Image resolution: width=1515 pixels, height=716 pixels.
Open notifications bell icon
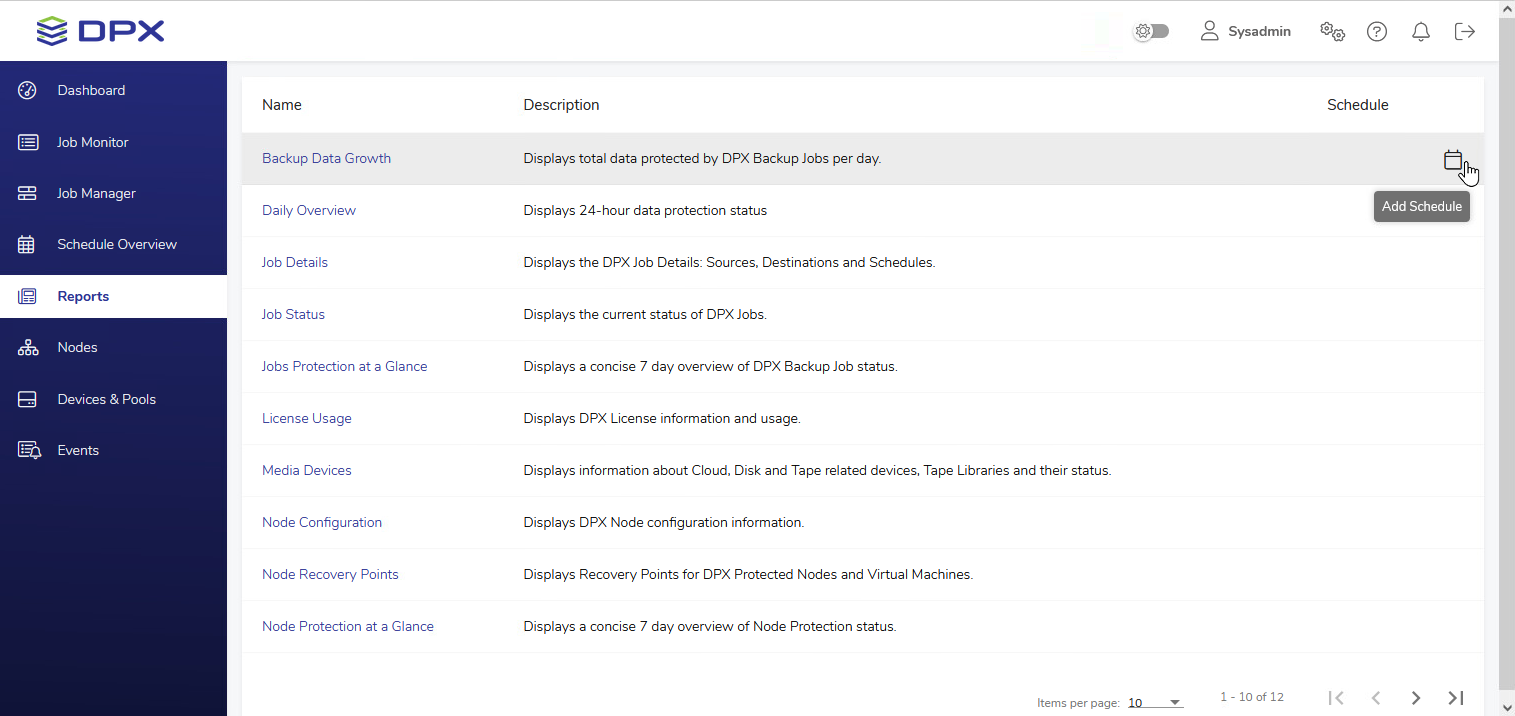(1420, 32)
